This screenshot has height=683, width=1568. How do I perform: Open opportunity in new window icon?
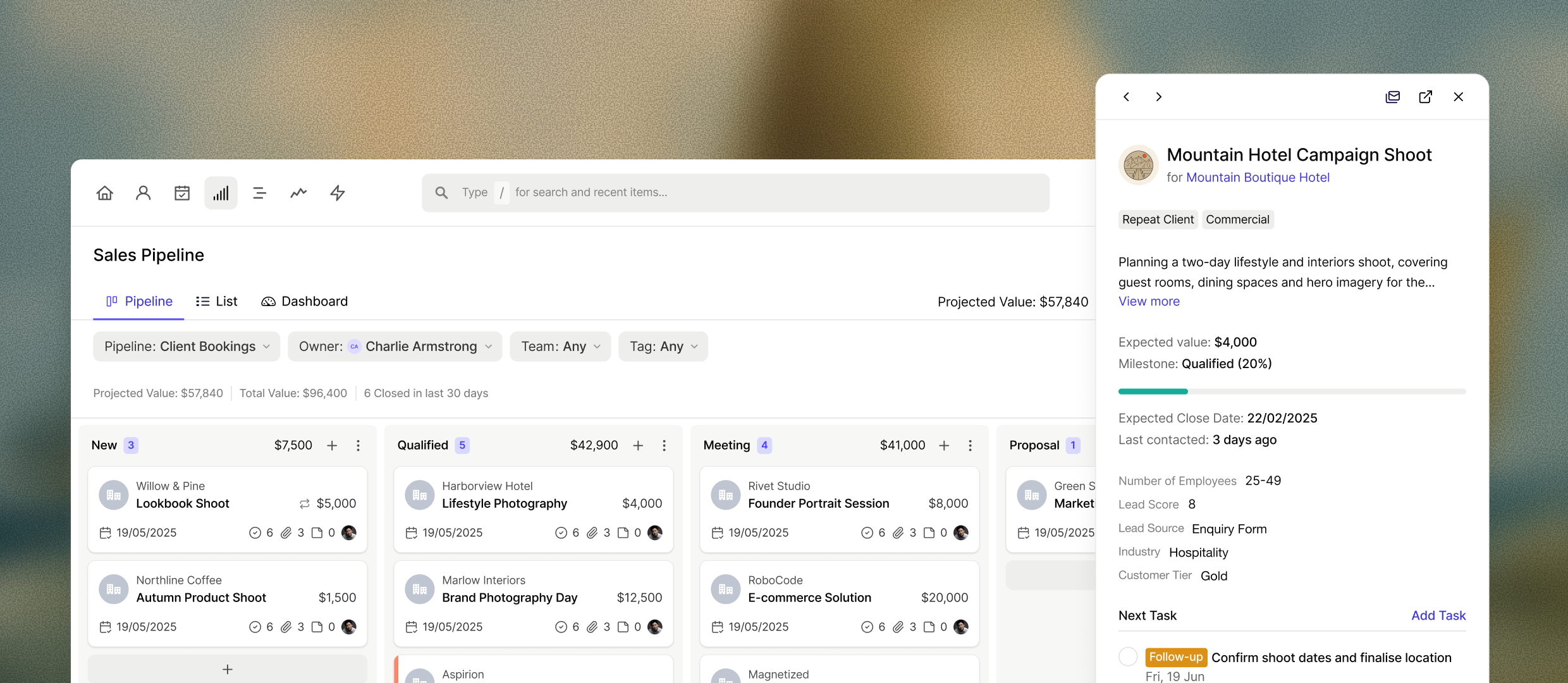click(x=1426, y=97)
